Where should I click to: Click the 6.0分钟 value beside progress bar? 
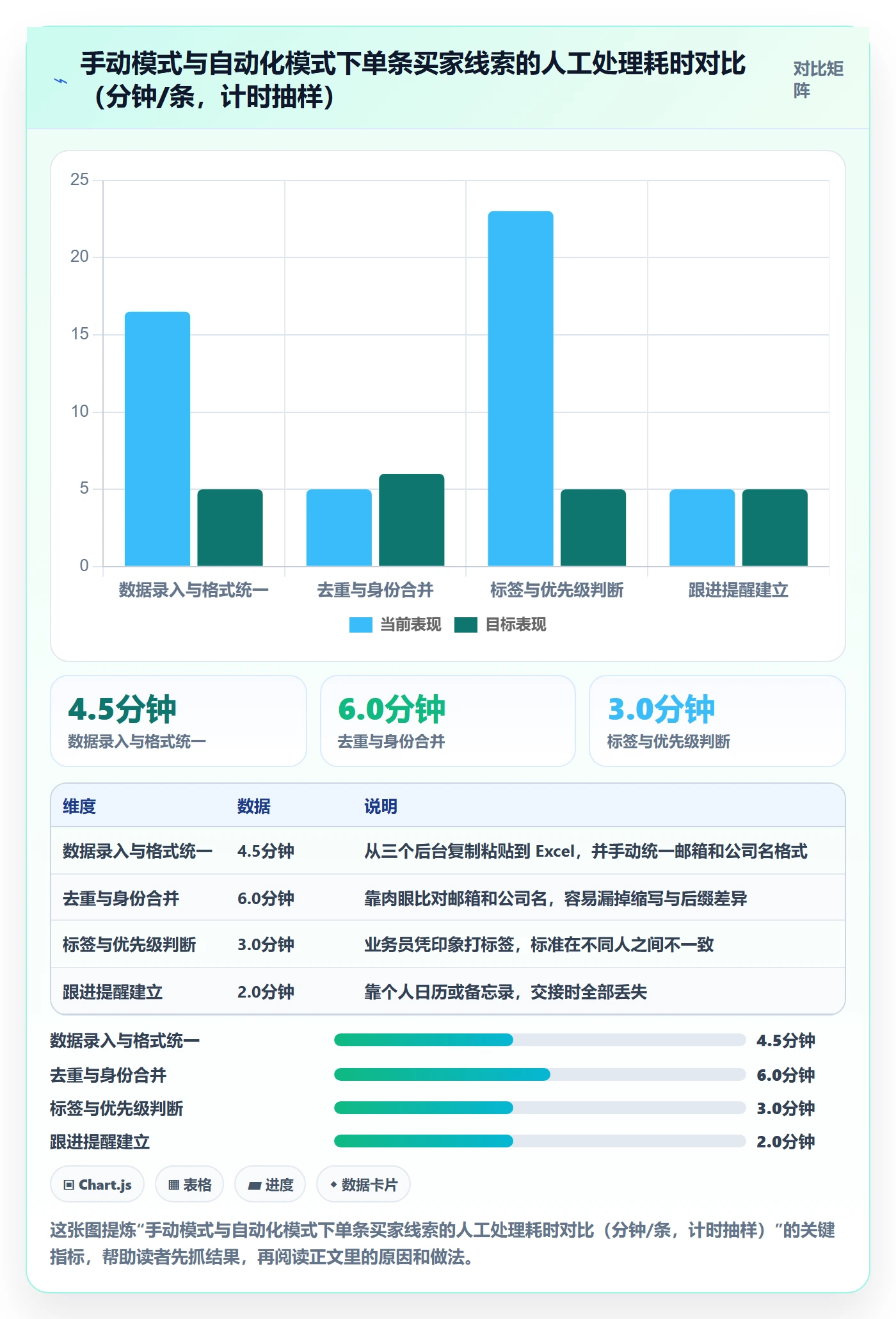(786, 1074)
